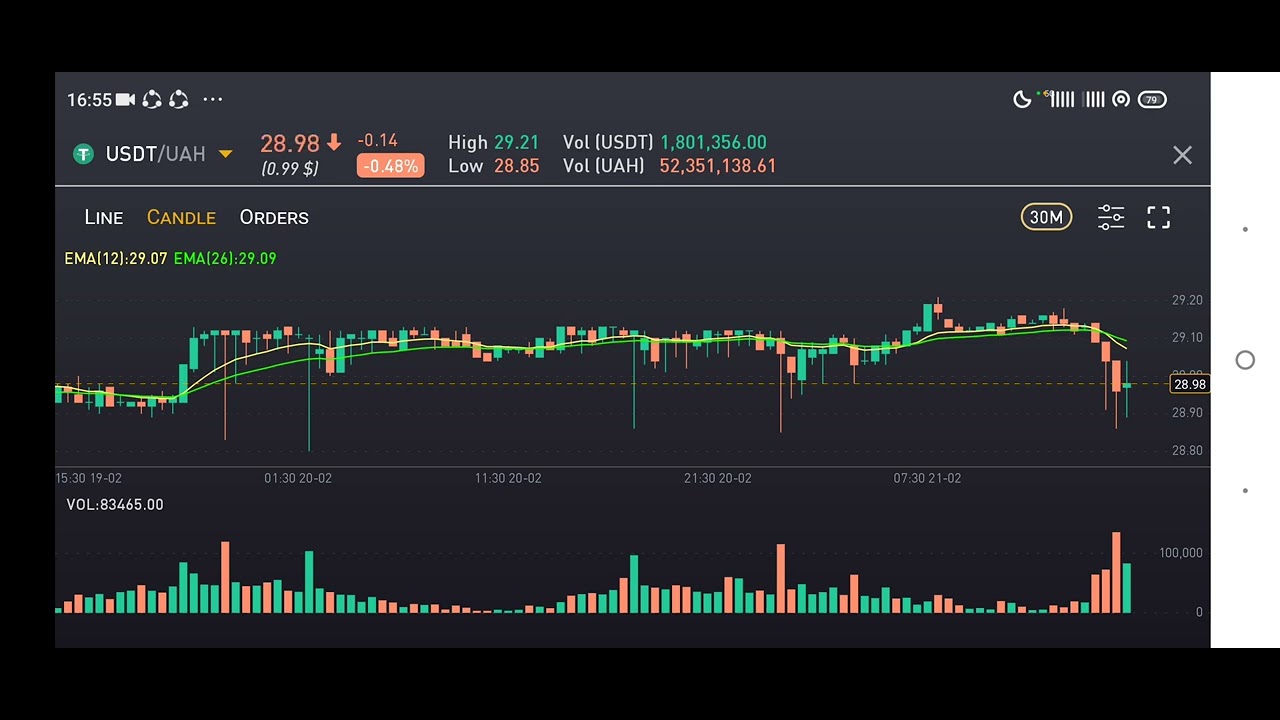
Task: Change the 30M timeframe interval
Action: (x=1046, y=217)
